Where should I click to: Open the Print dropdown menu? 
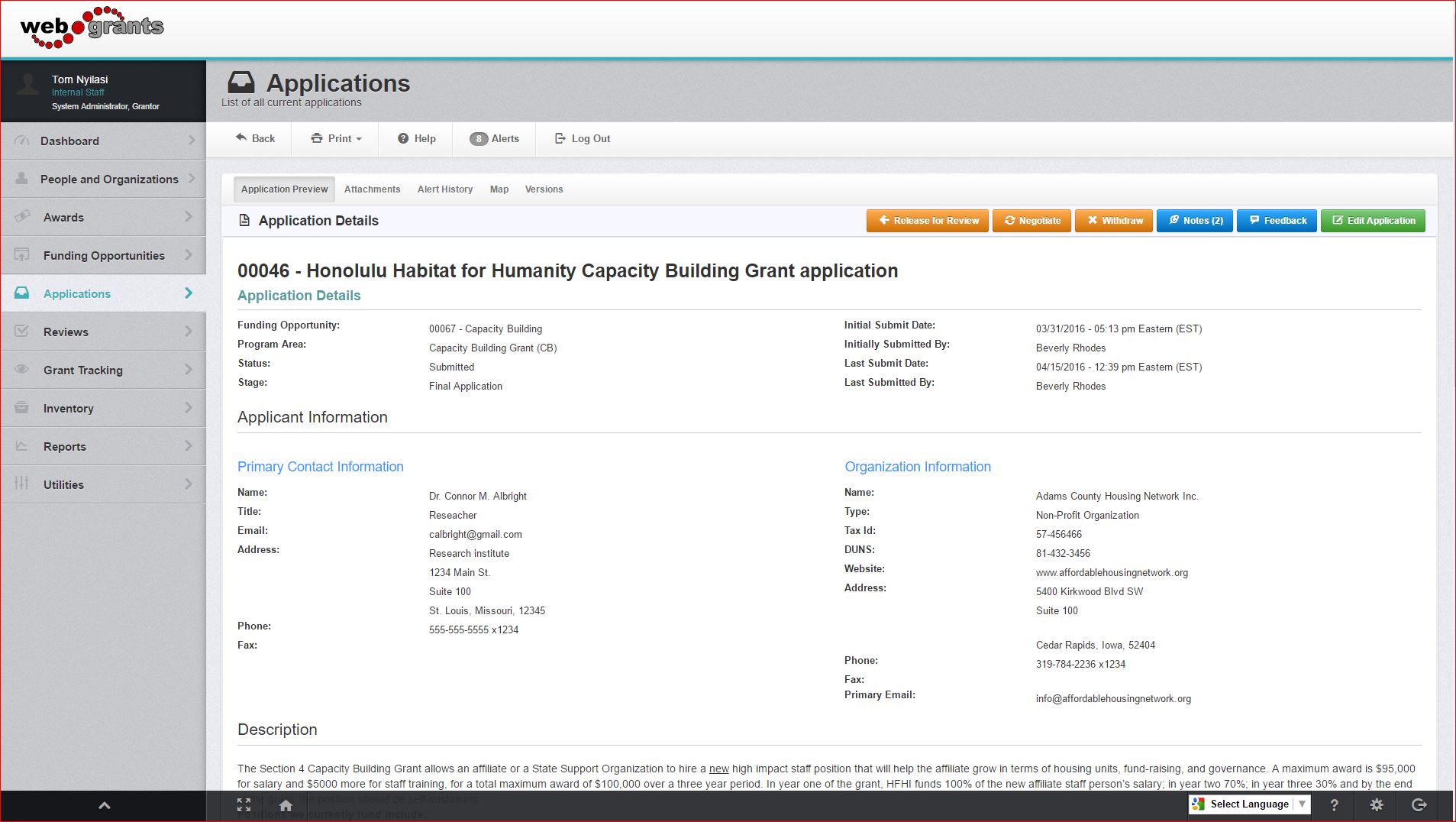tap(334, 138)
